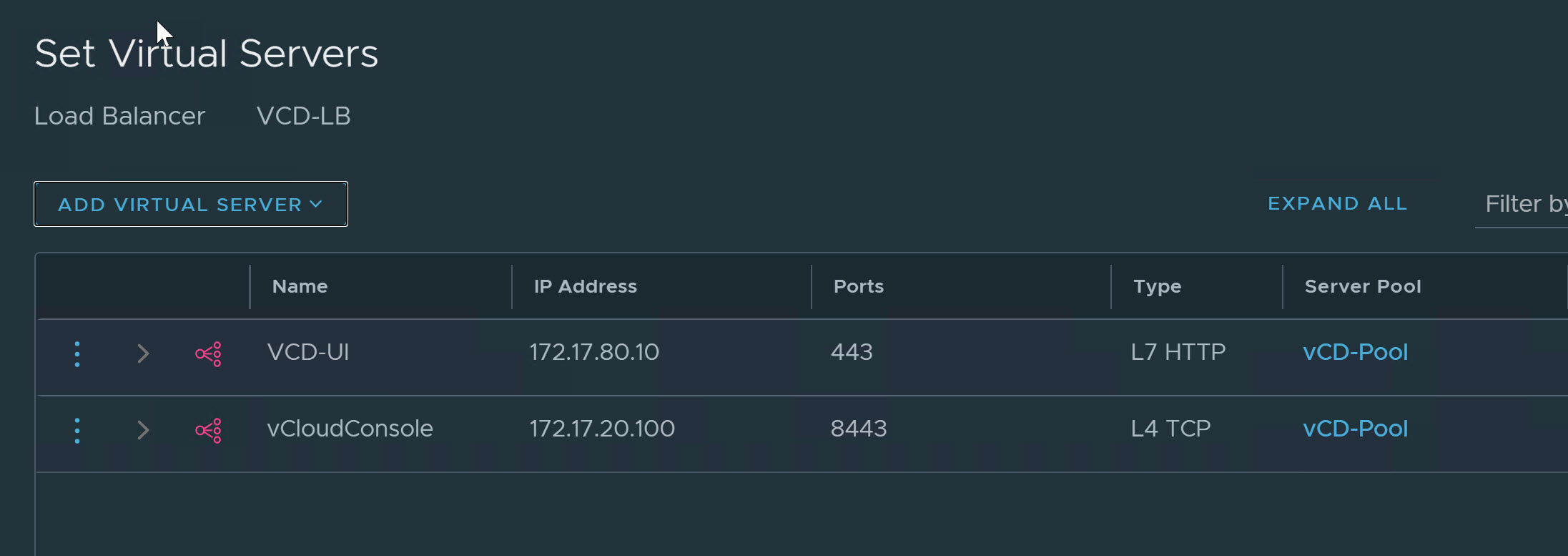
Task: Open the three-dot menu for vCloudConsole row
Action: (77, 431)
